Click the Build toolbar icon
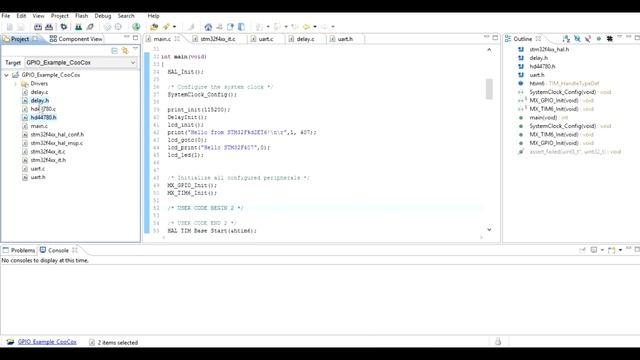The width and height of the screenshot is (640, 360). (38, 27)
